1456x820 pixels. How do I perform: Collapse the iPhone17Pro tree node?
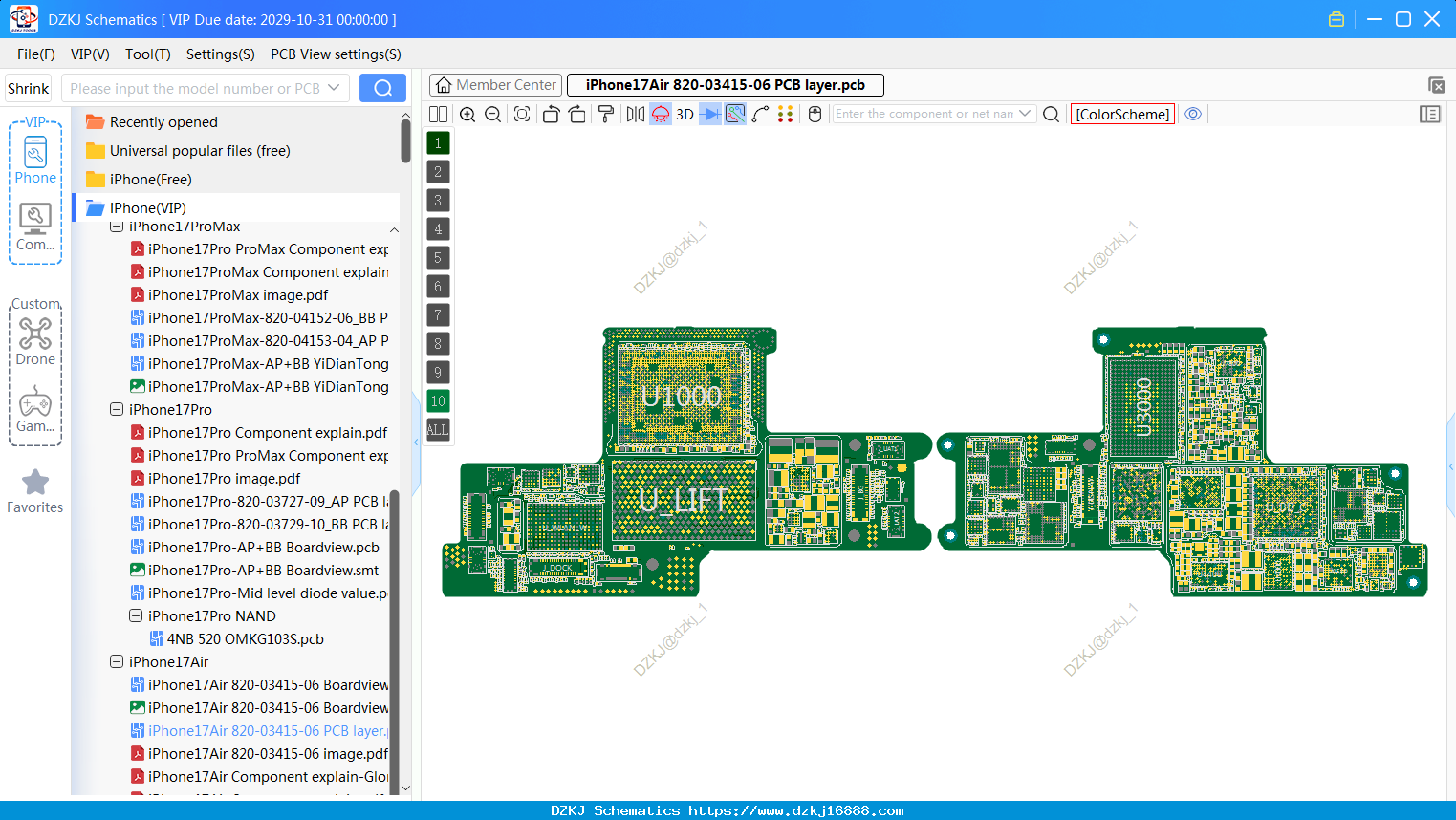point(117,410)
